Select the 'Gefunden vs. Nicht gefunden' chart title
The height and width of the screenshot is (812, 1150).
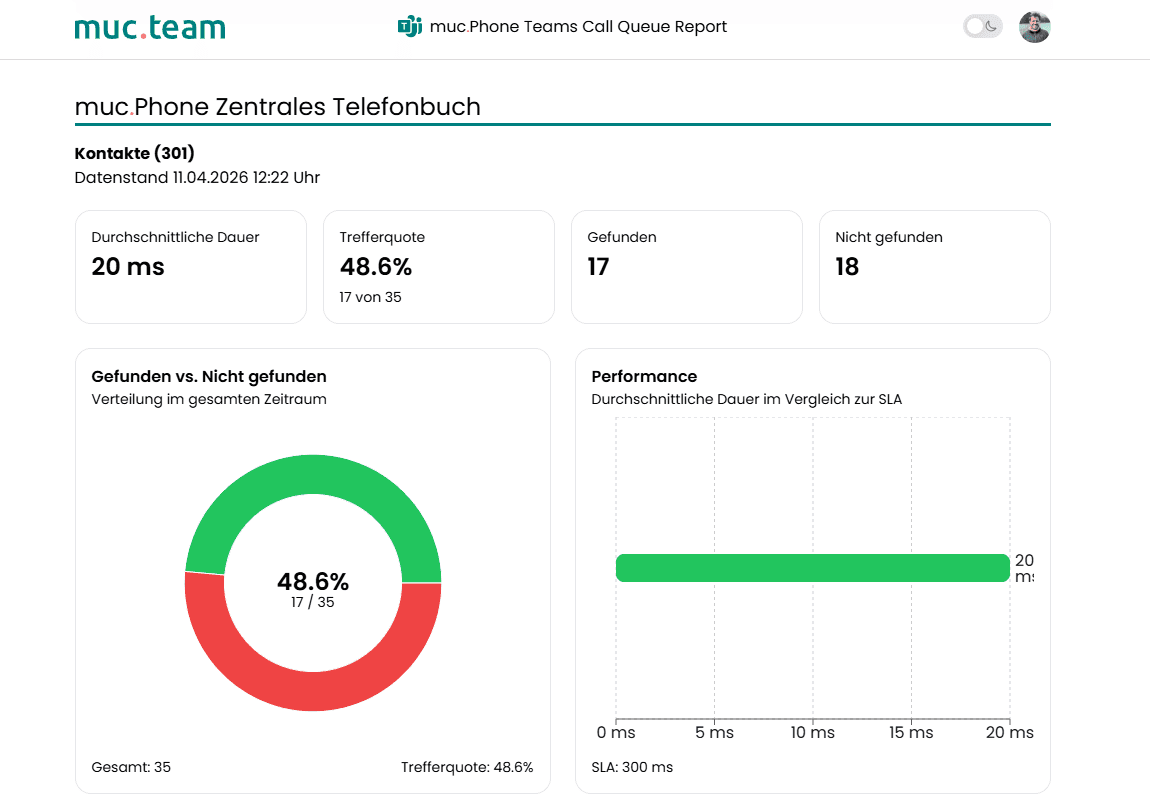209,376
